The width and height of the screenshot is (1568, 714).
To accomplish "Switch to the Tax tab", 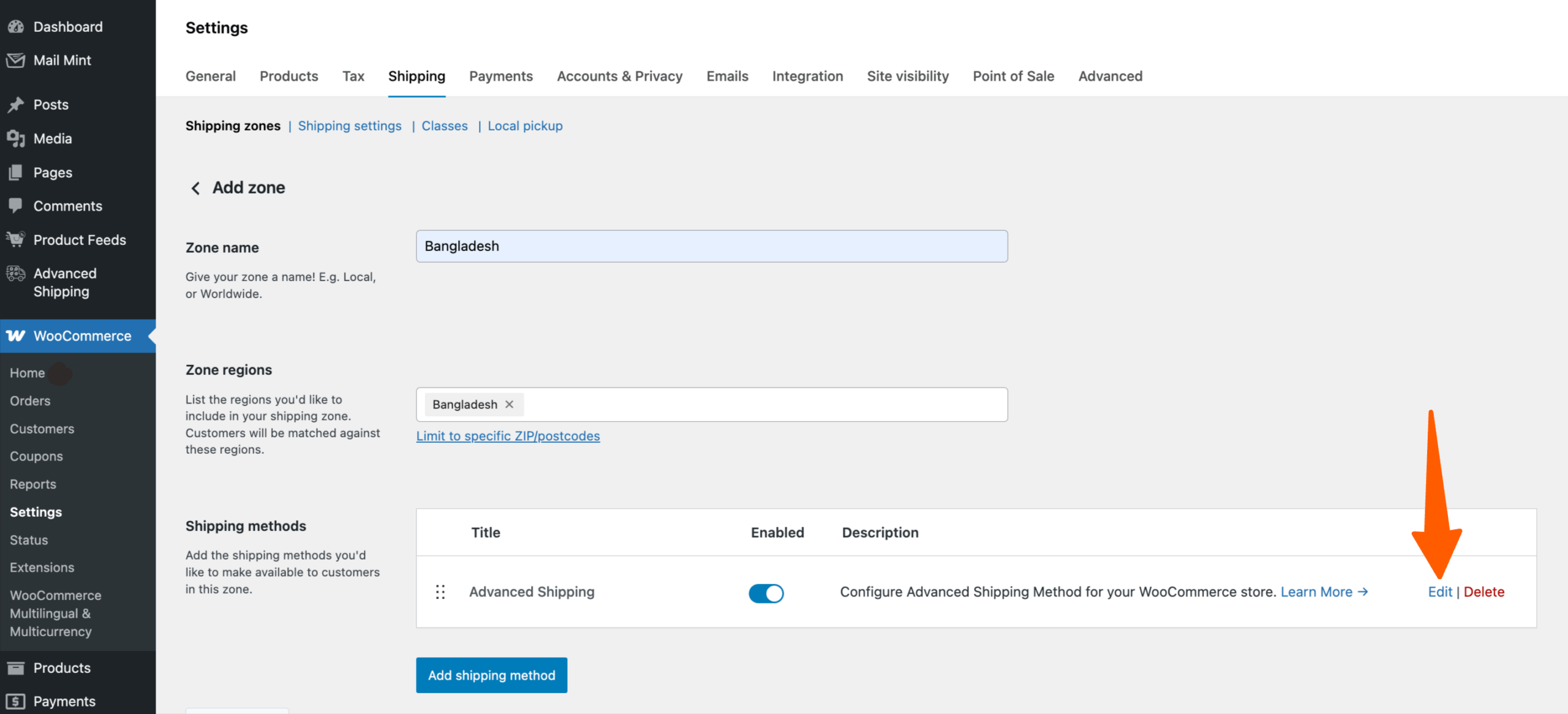I will tap(353, 76).
